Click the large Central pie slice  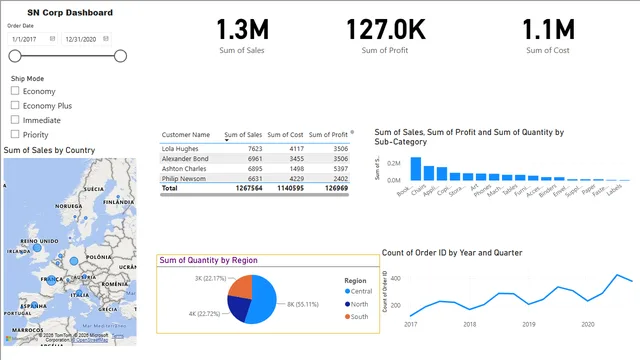pos(263,299)
